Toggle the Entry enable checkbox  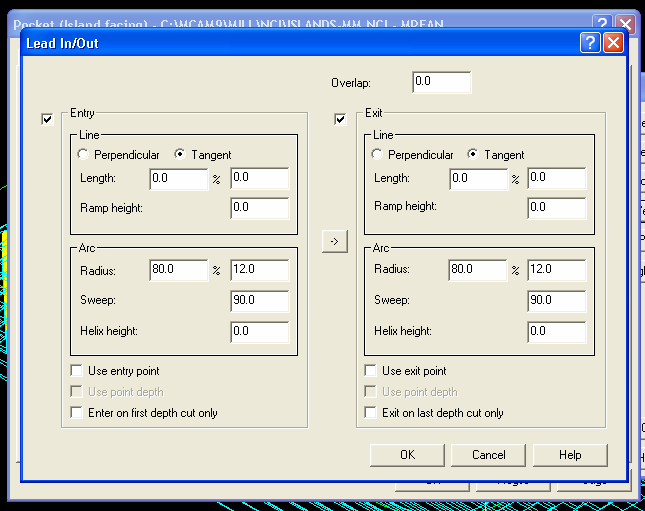coord(47,119)
